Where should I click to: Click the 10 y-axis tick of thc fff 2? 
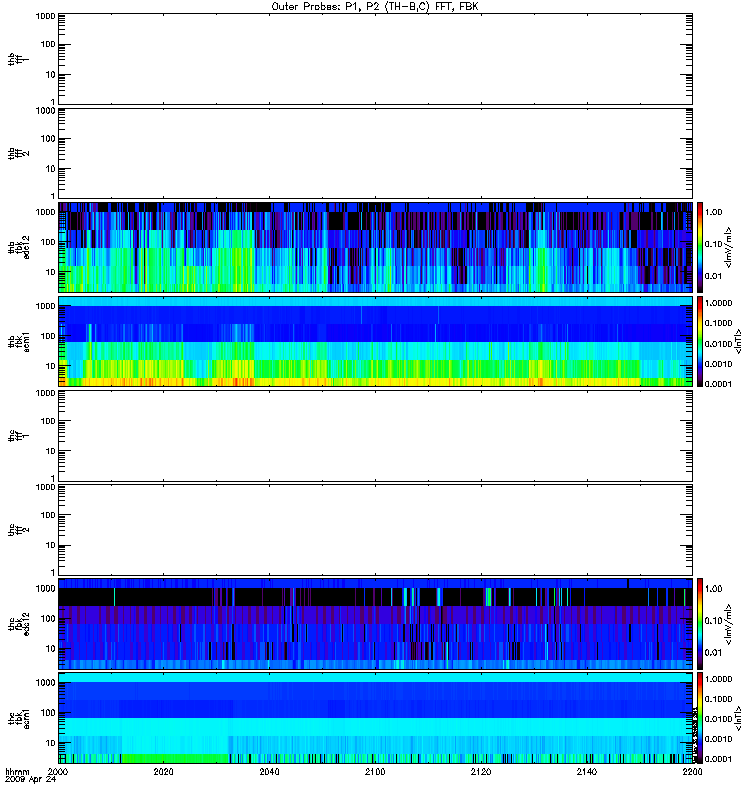(x=50, y=545)
